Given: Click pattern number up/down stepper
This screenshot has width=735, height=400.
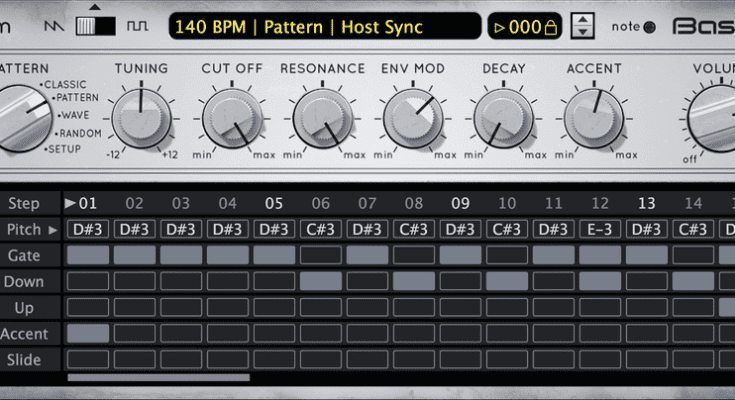Looking at the screenshot, I should pyautogui.click(x=588, y=28).
